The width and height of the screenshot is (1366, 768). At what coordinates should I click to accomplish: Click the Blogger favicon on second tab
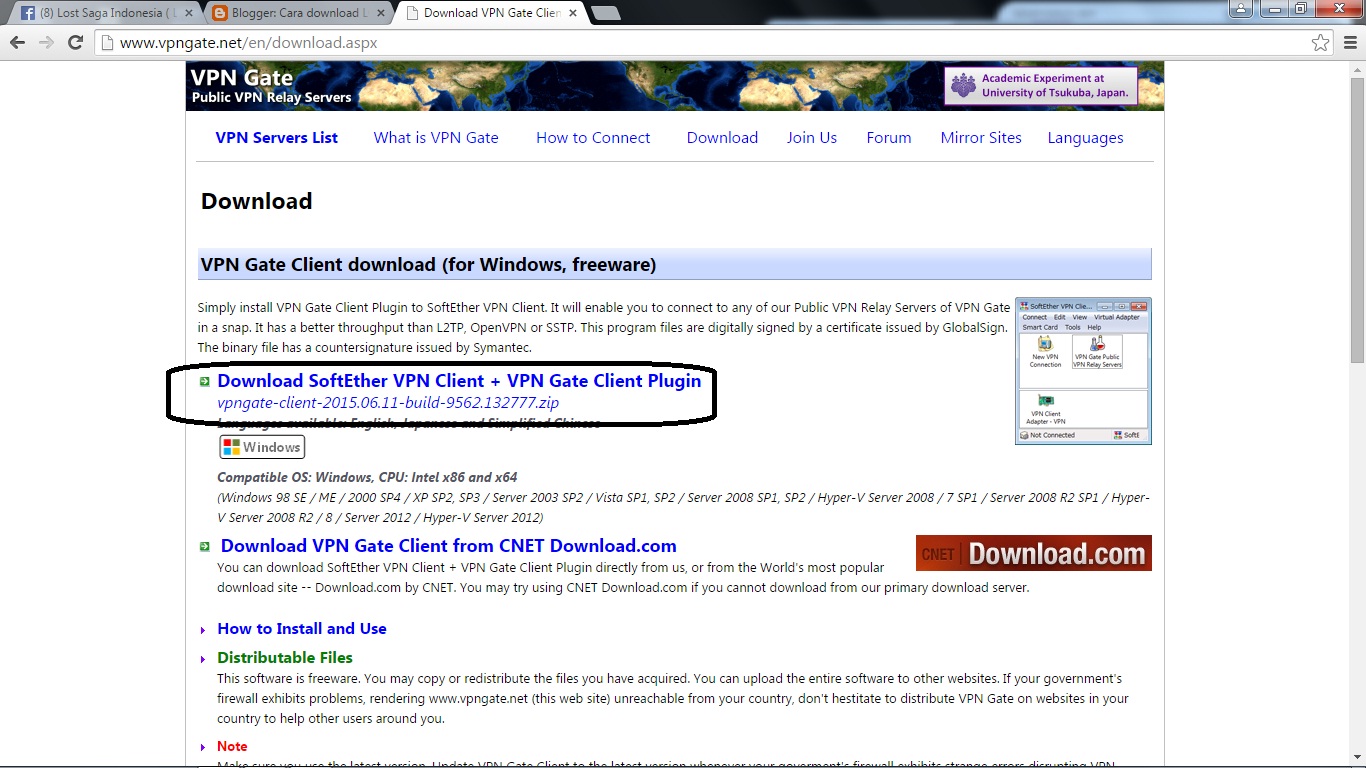click(219, 13)
